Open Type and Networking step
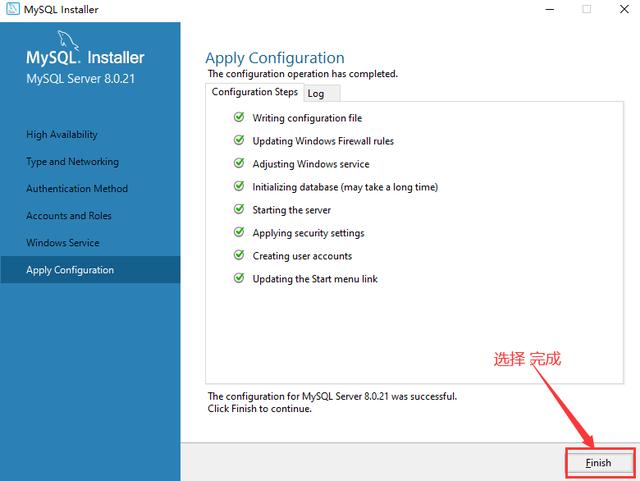 [72, 162]
